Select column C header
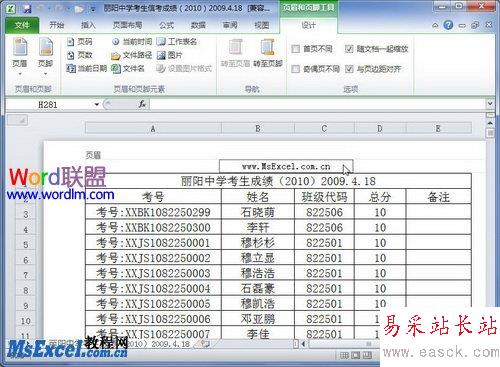500x367 pixels. pyautogui.click(x=324, y=129)
